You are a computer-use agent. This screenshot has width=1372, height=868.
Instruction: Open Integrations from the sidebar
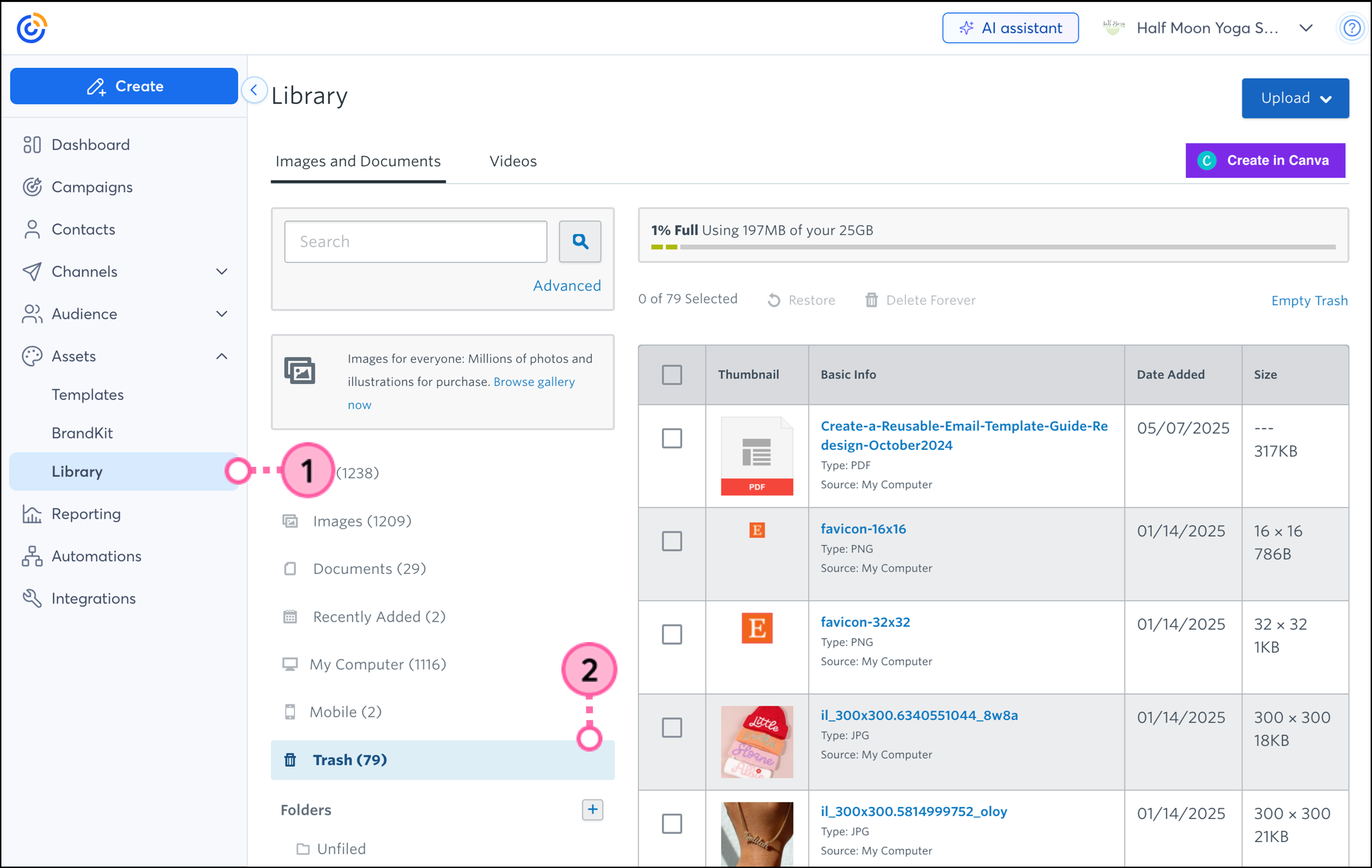pos(93,598)
